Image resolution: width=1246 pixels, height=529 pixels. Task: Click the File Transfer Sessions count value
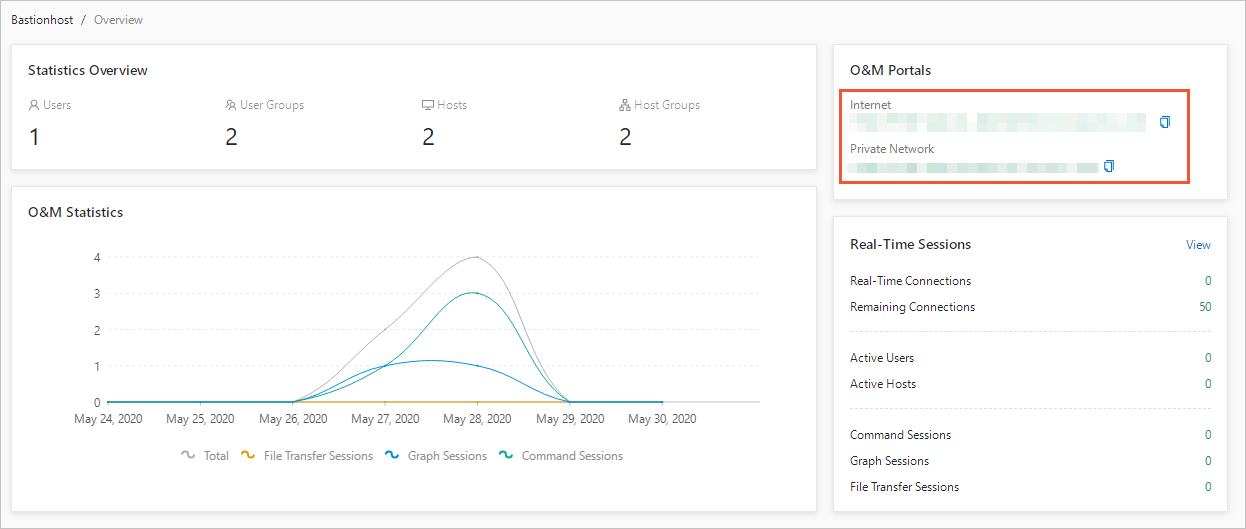(1207, 487)
